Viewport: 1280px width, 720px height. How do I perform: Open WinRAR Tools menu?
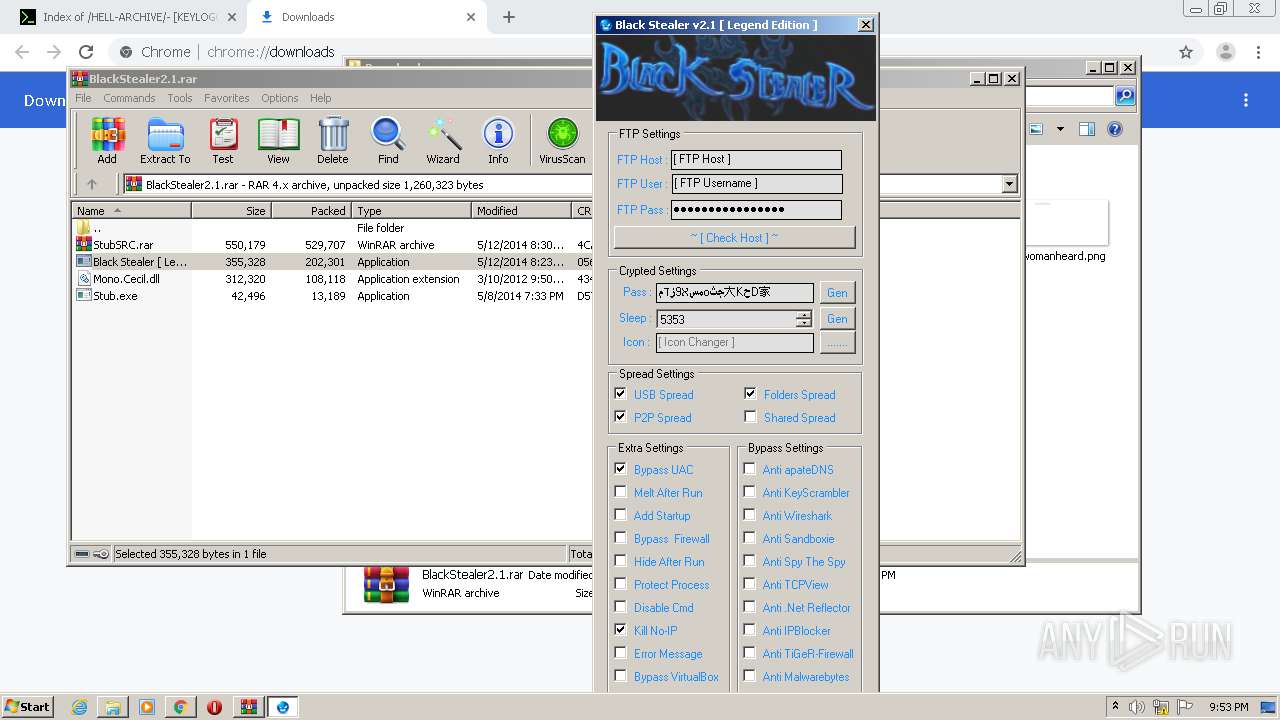click(180, 98)
